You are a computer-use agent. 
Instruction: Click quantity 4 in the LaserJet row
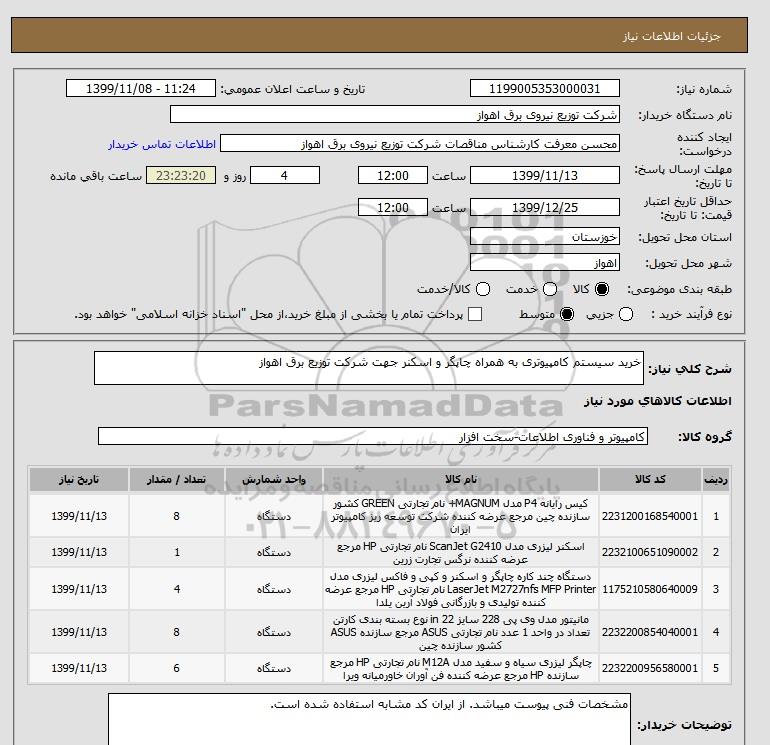[x=177, y=589]
